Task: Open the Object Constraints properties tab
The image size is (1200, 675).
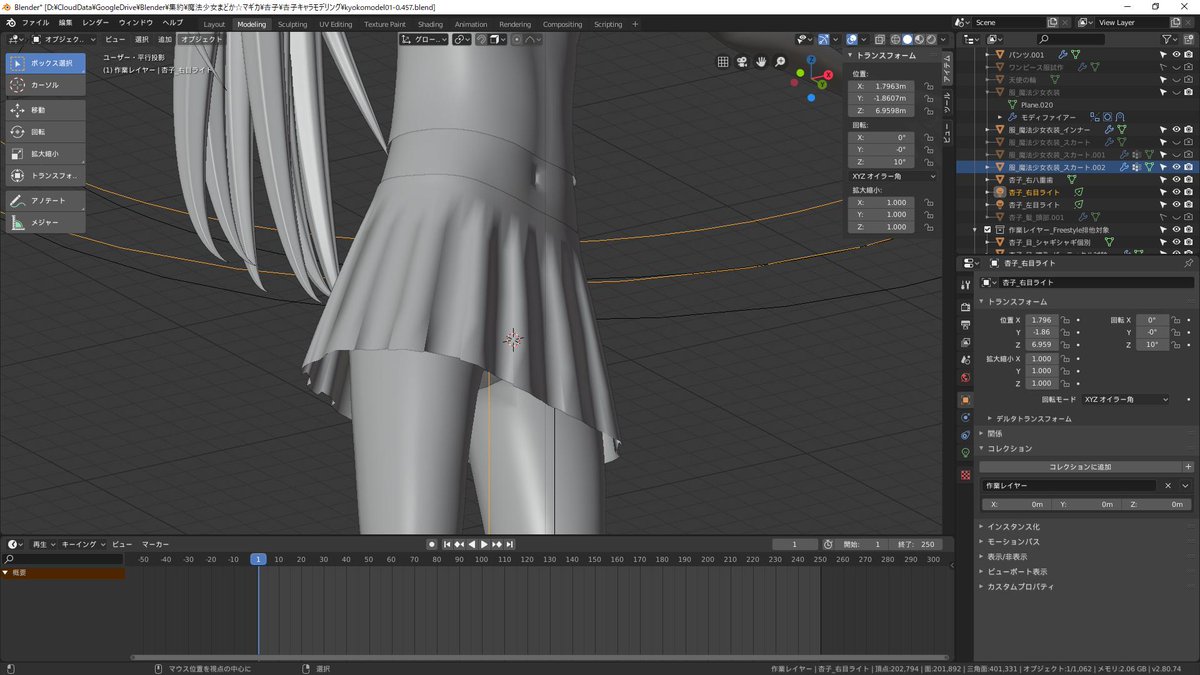Action: click(x=965, y=435)
